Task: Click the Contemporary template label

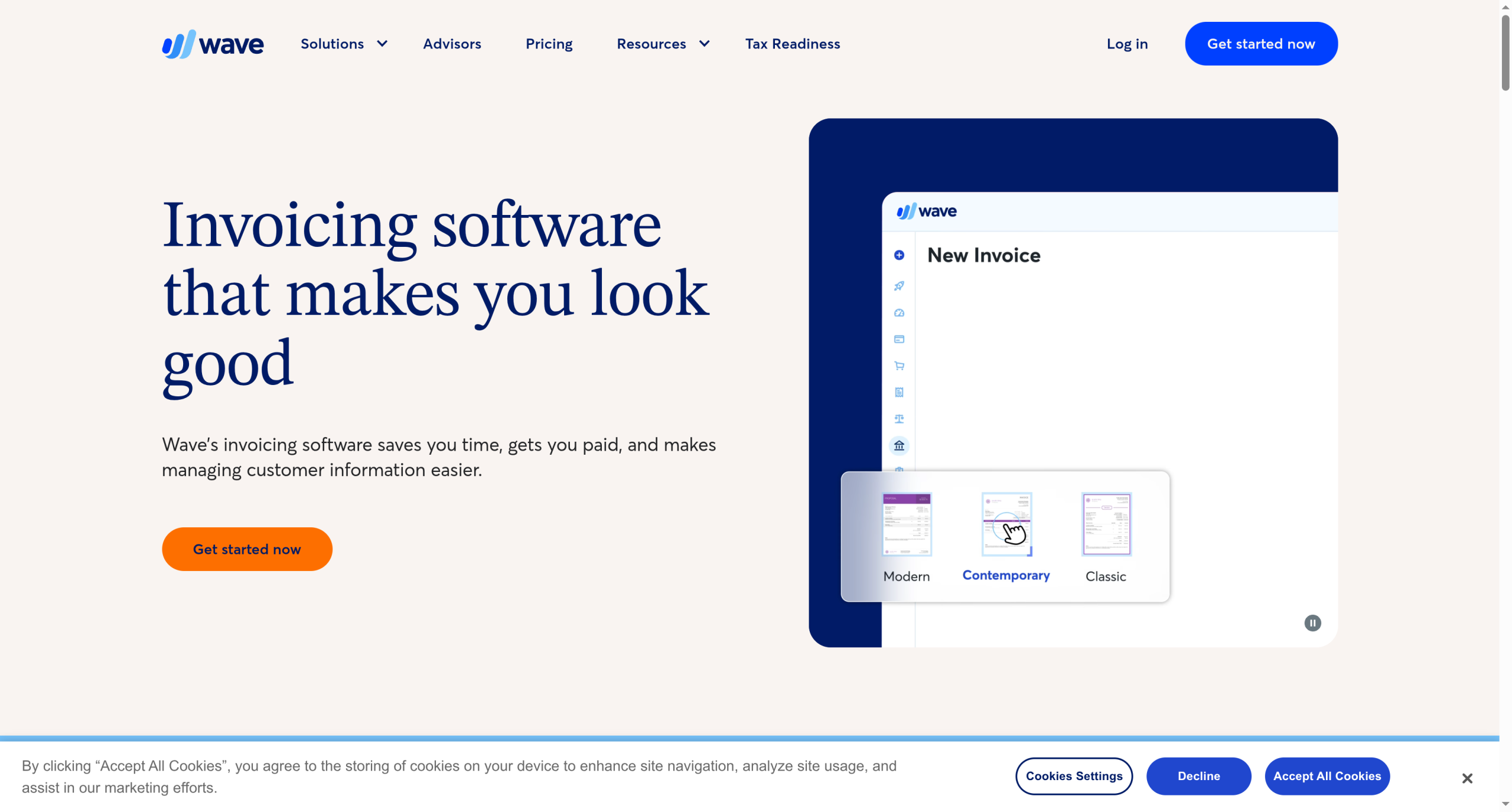Action: (1006, 575)
